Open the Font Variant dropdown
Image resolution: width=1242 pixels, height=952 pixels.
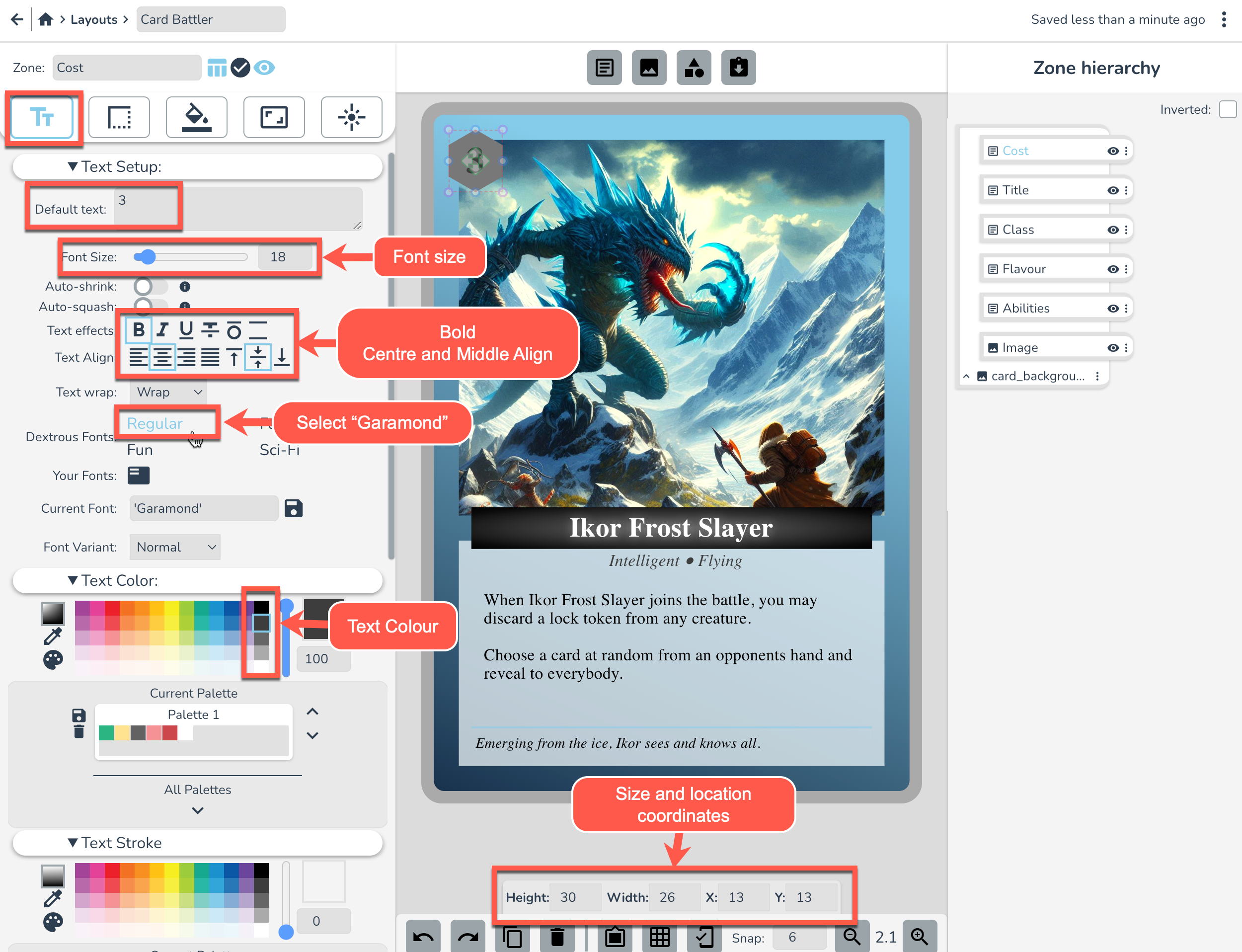[174, 547]
